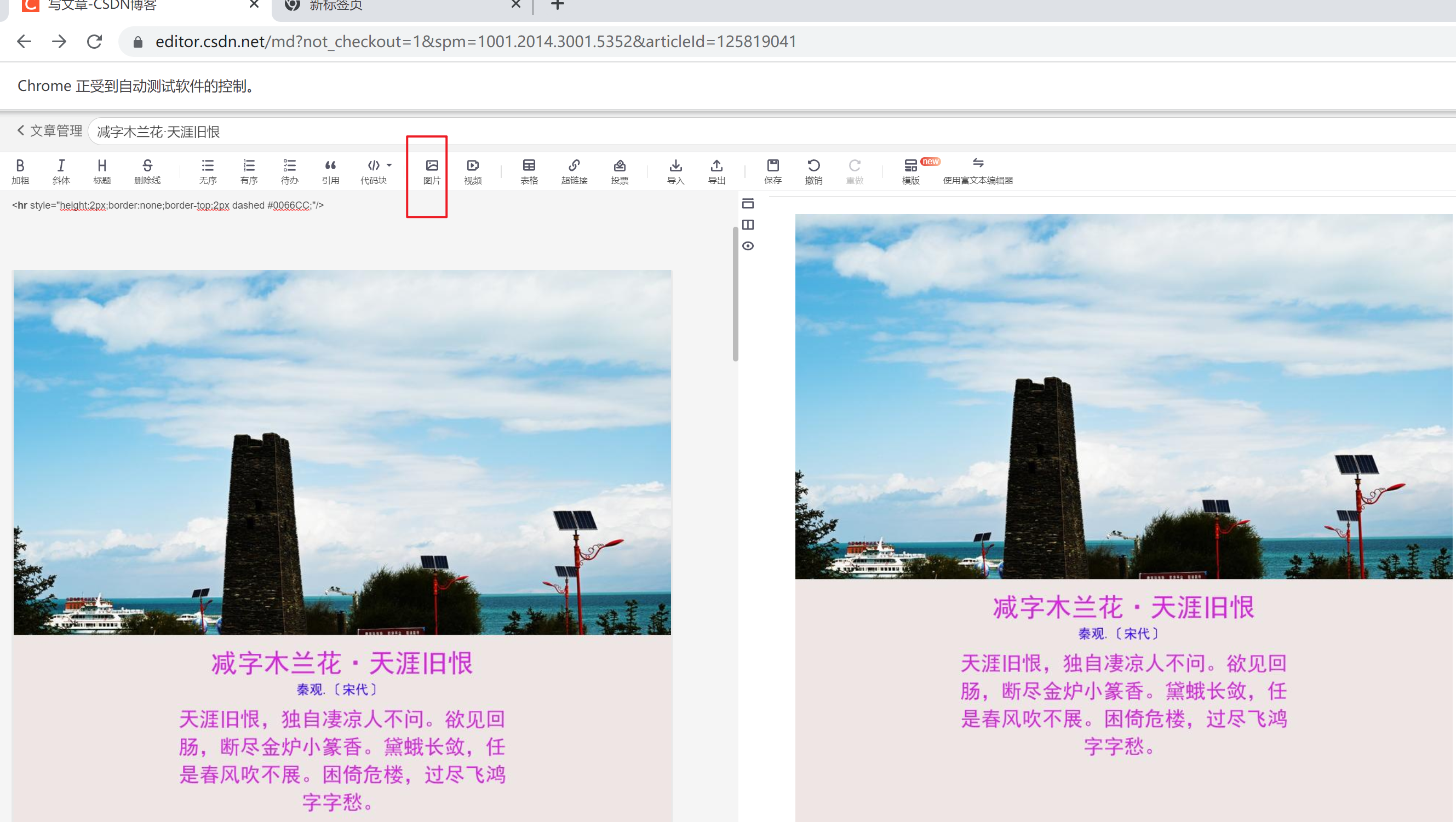Save the article with the 保存 icon
The height and width of the screenshot is (822, 1456).
(x=773, y=171)
